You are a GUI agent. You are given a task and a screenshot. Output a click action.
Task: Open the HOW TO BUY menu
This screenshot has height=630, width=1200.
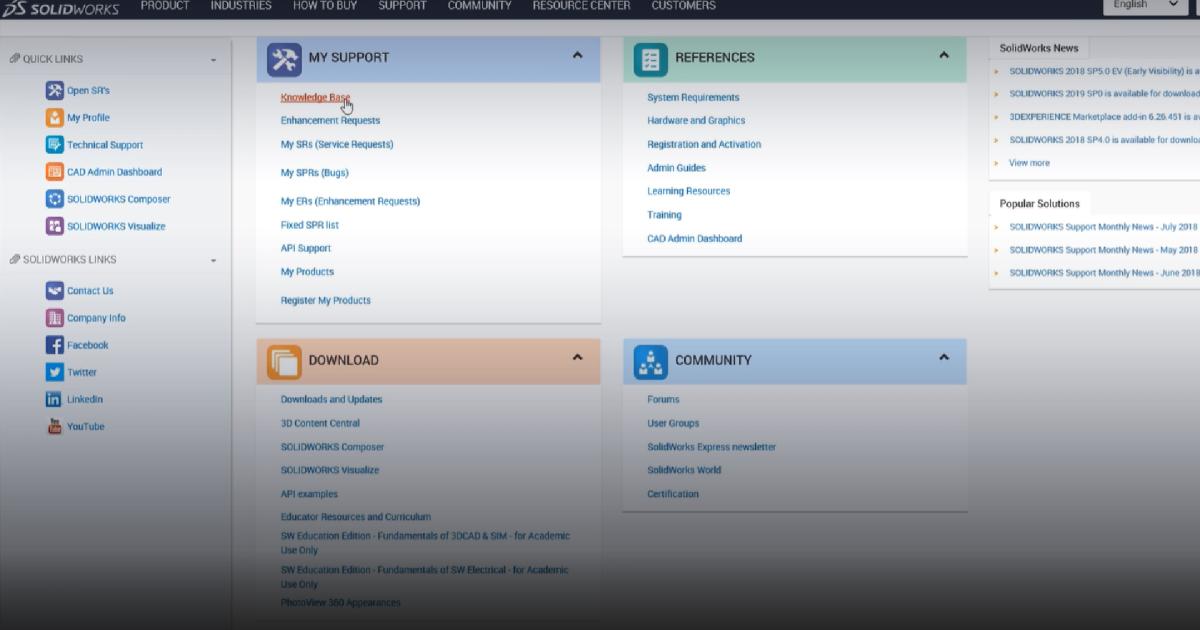pyautogui.click(x=325, y=6)
